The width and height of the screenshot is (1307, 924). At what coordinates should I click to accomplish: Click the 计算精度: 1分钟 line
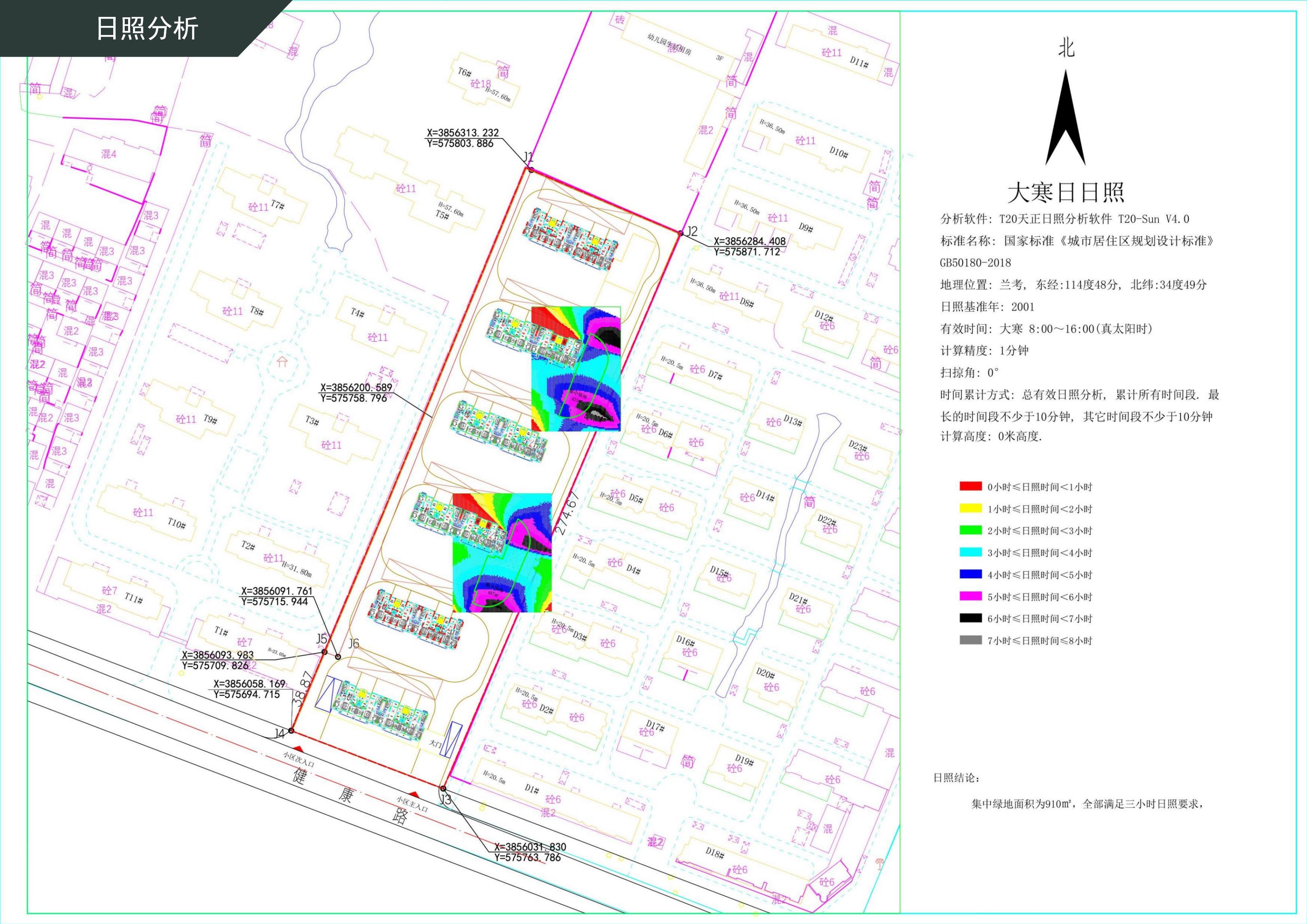[984, 351]
